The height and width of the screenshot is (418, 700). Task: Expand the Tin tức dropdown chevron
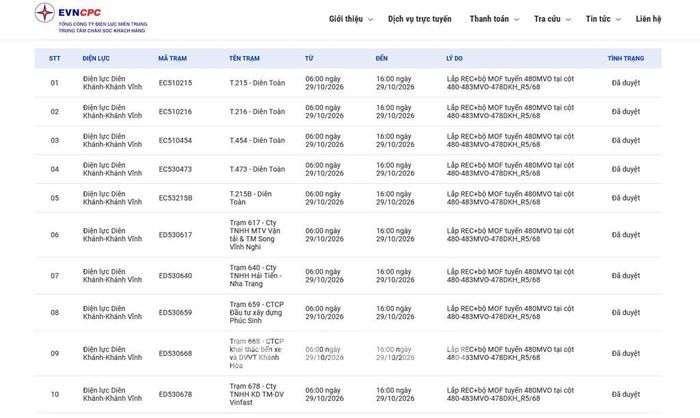[x=618, y=20]
